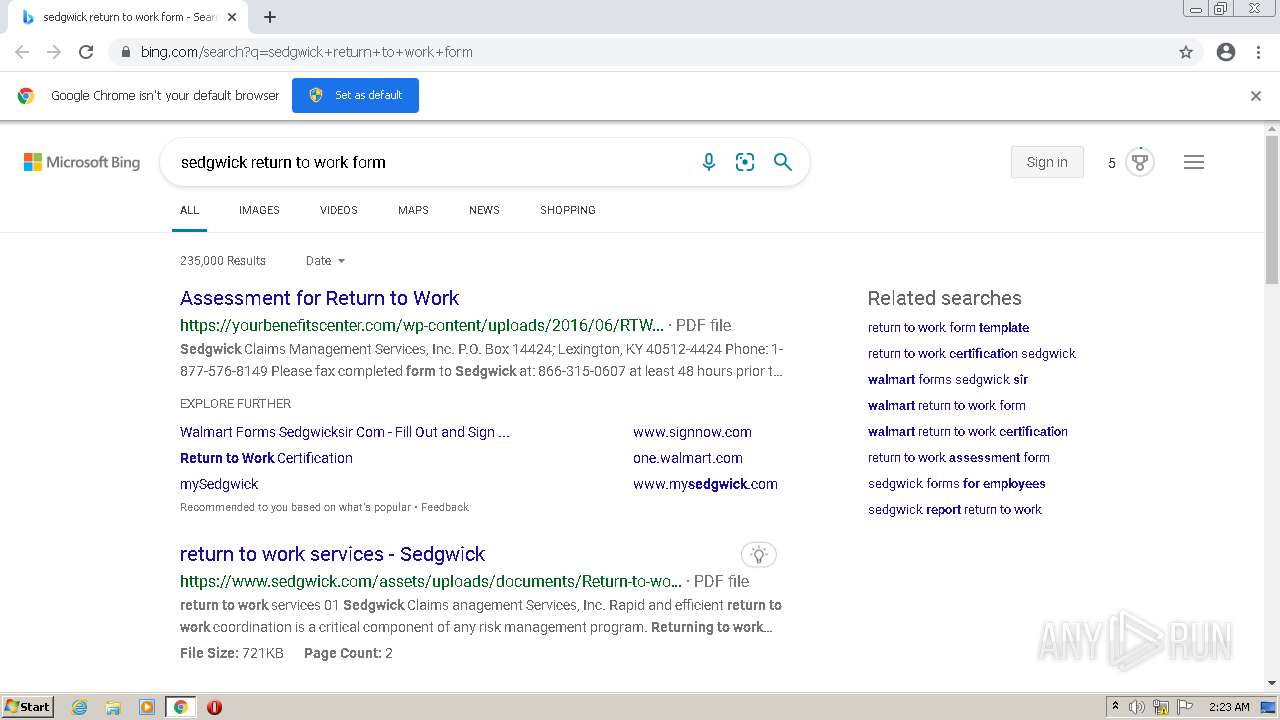This screenshot has height=720, width=1280.
Task: Click the magnifier search button in Bing
Action: tap(783, 162)
